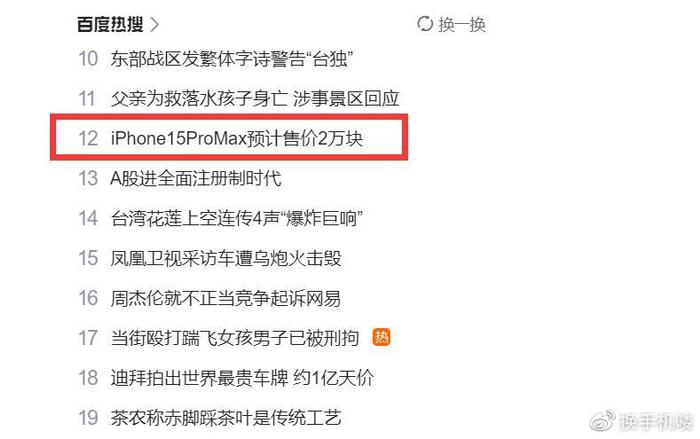Open the 百度热搜 heading

point(110,24)
